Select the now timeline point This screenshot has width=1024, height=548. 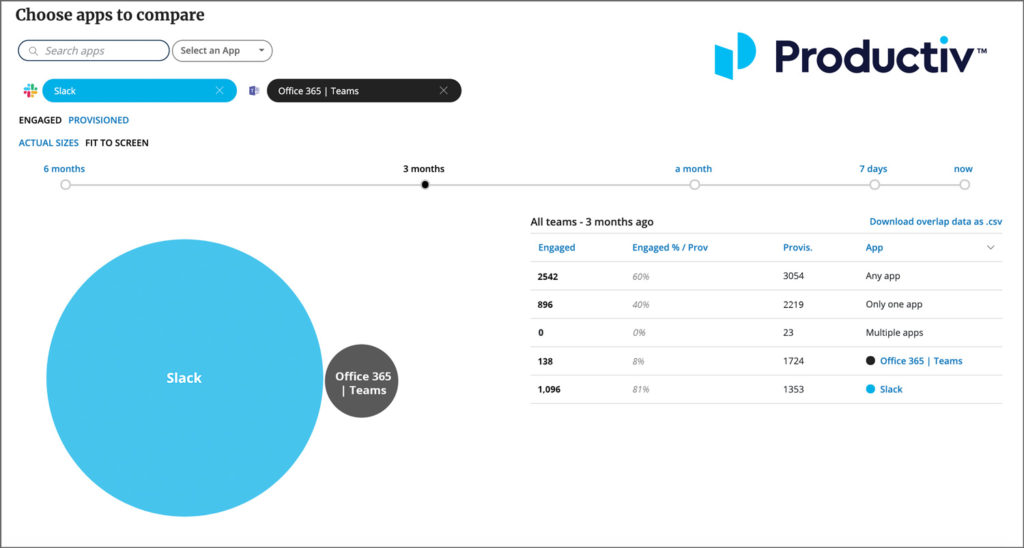tap(965, 185)
